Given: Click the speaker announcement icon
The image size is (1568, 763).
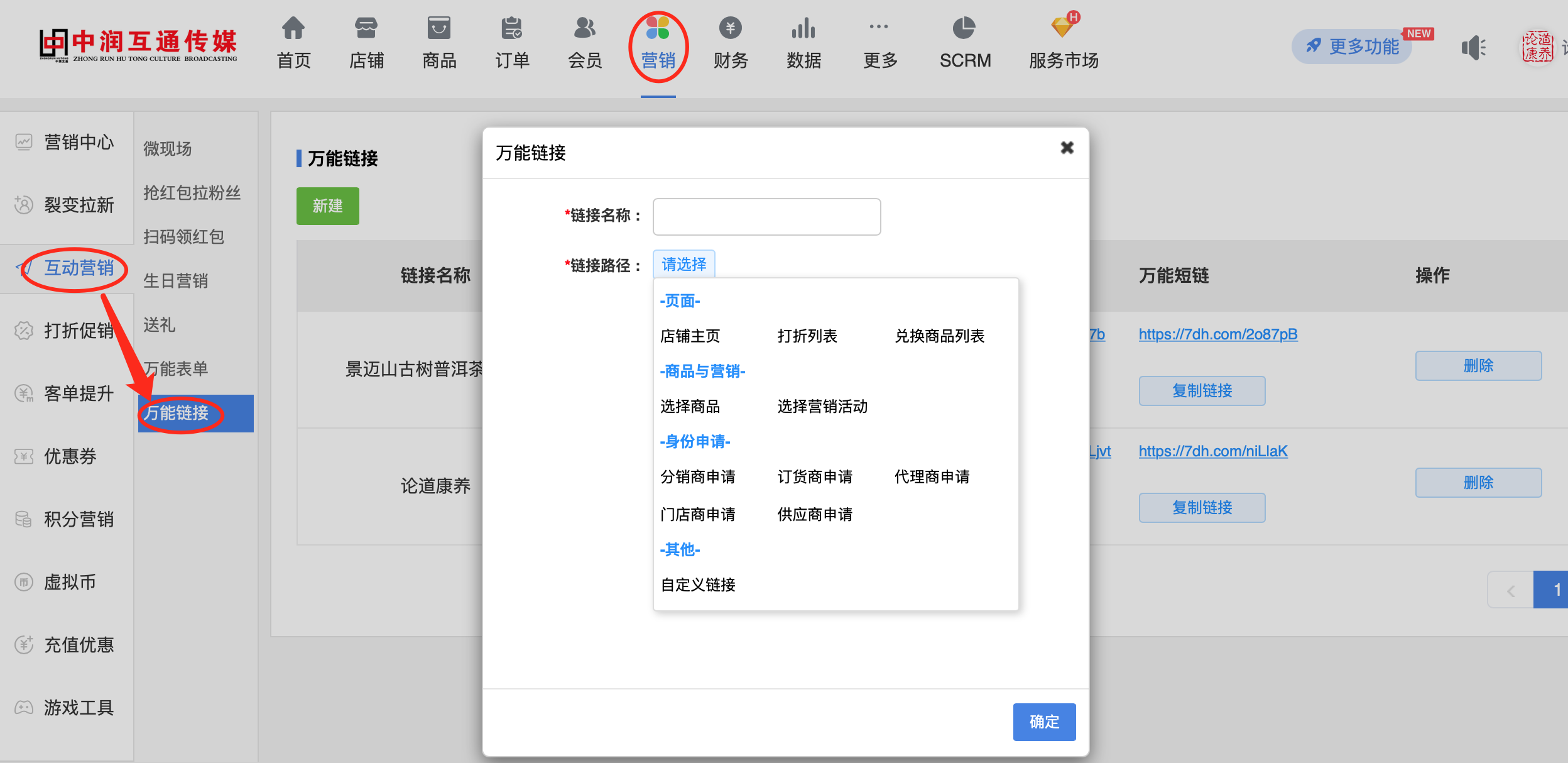Looking at the screenshot, I should pyautogui.click(x=1473, y=48).
